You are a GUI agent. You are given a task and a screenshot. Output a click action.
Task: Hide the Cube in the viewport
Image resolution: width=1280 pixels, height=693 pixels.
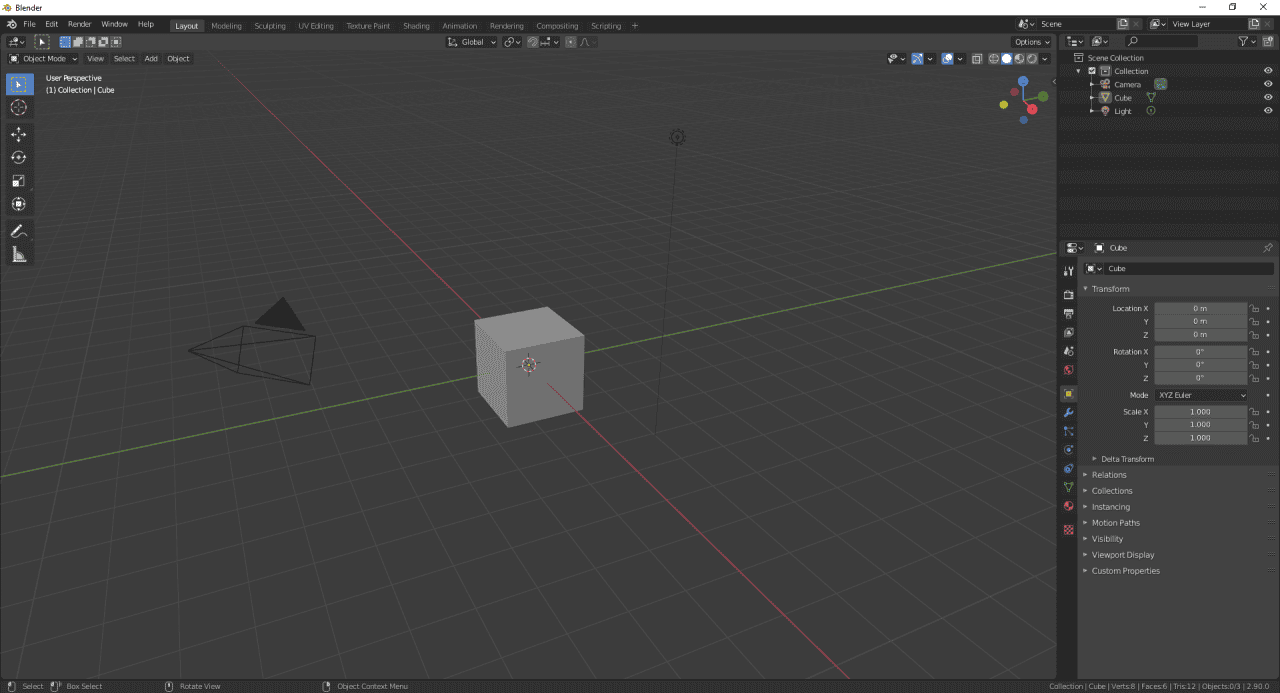(x=1267, y=97)
